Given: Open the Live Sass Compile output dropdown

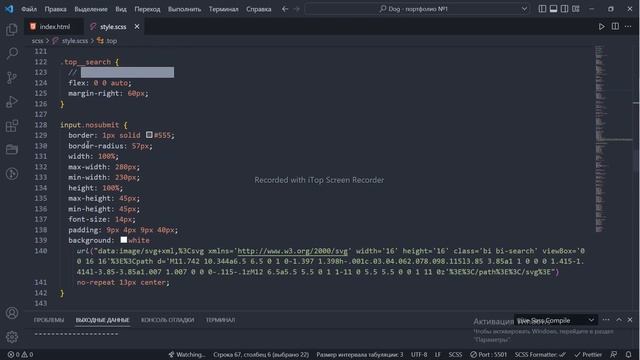Looking at the screenshot, I should [556, 320].
